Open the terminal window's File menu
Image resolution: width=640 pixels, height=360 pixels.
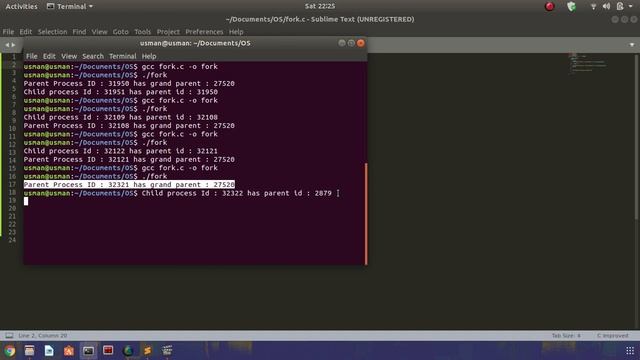tap(31, 56)
